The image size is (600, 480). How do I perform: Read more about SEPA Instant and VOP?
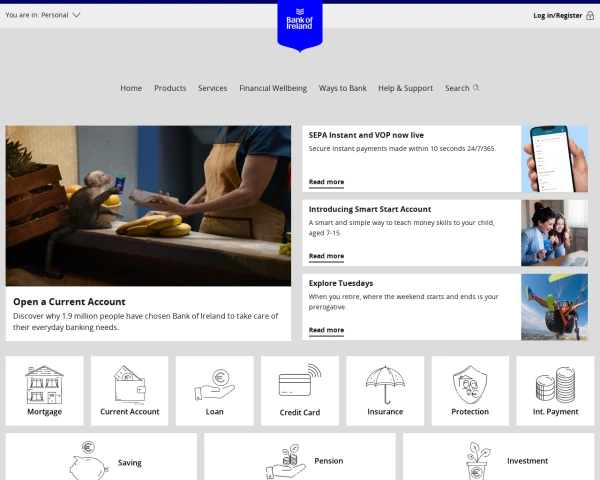(326, 182)
